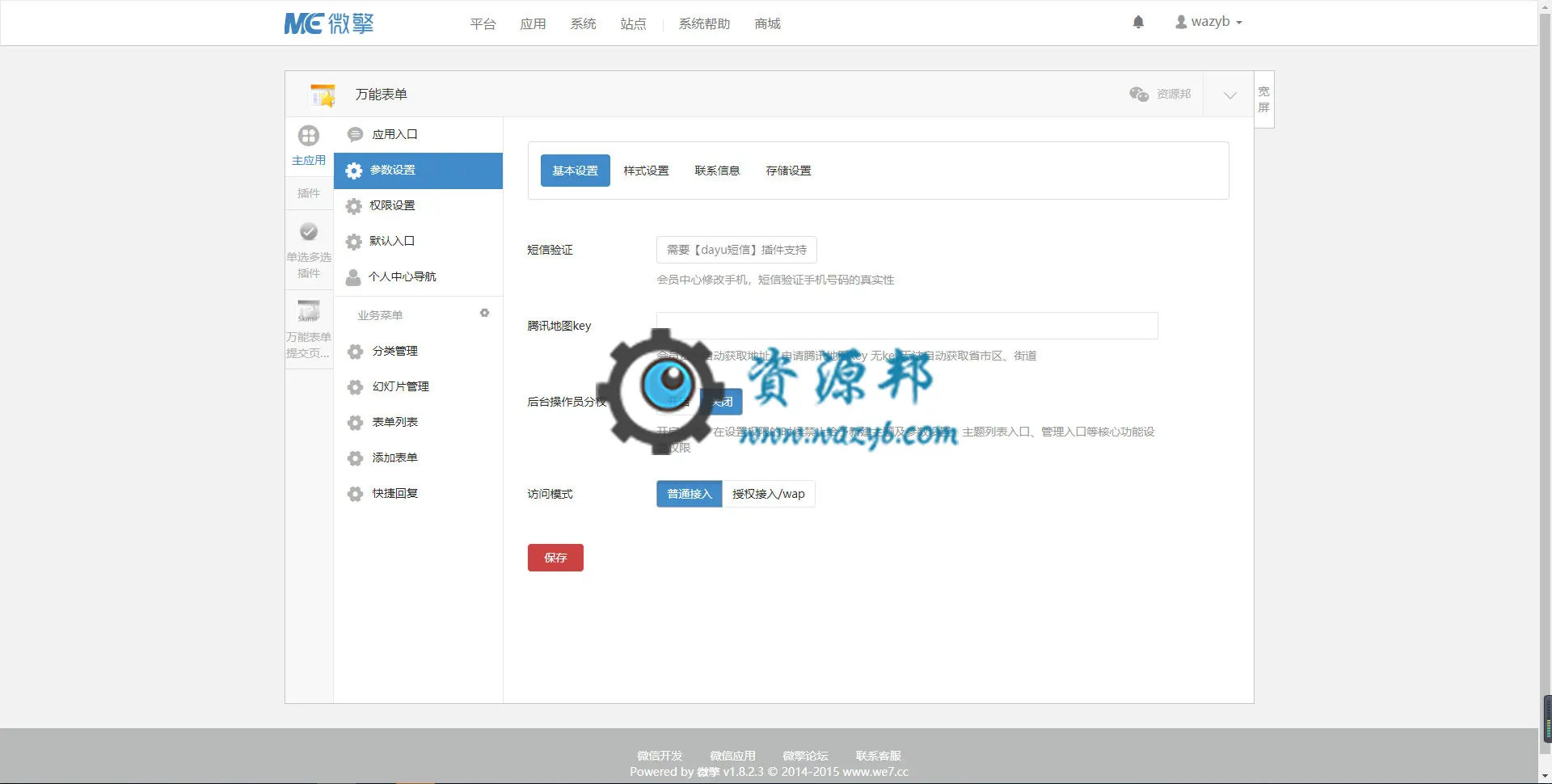
Task: Click the 快捷回复 gear icon
Action: coord(355,494)
